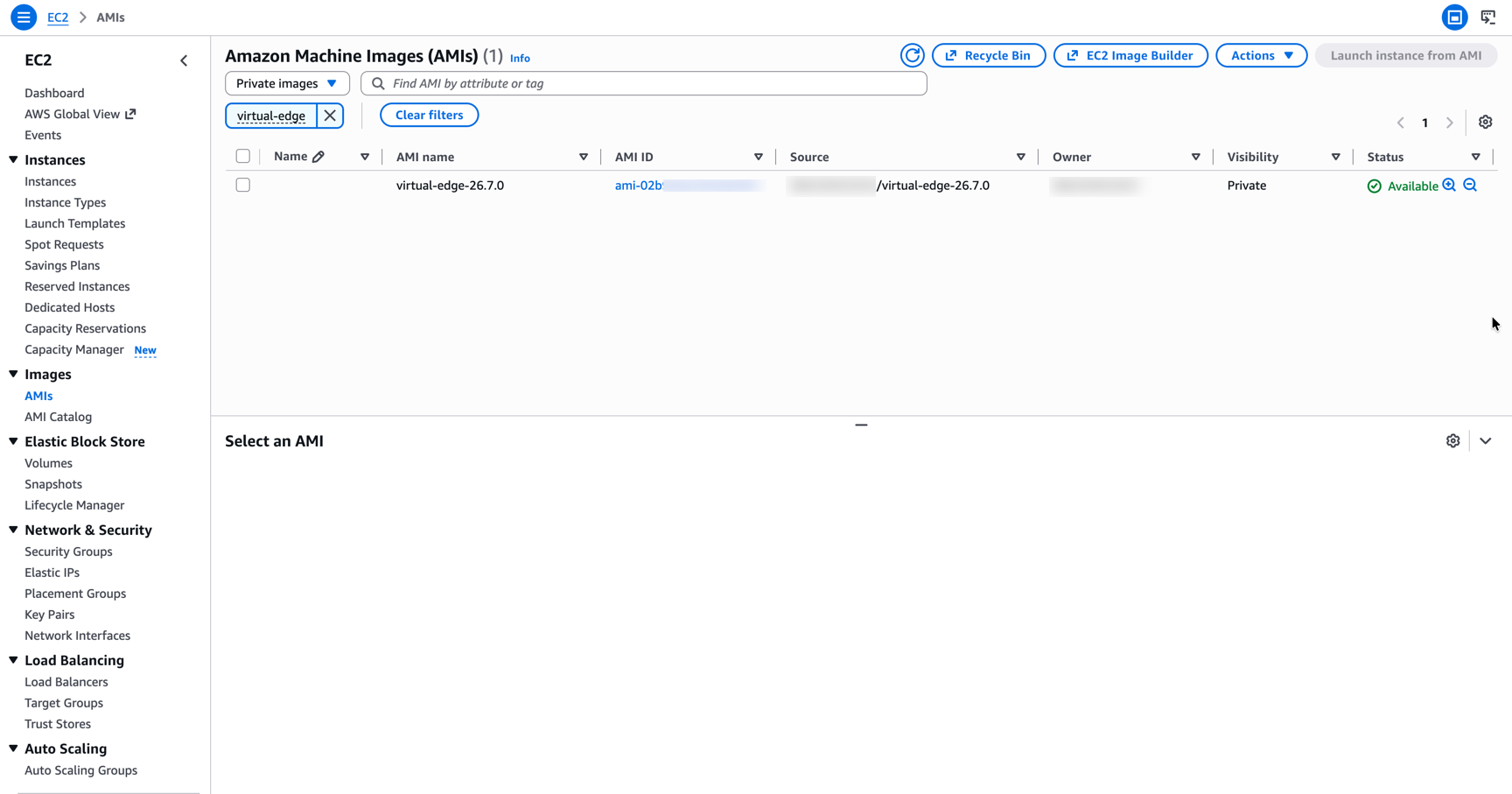Open Elastic IPs in sidebar
The height and width of the screenshot is (794, 1512).
tap(52, 573)
